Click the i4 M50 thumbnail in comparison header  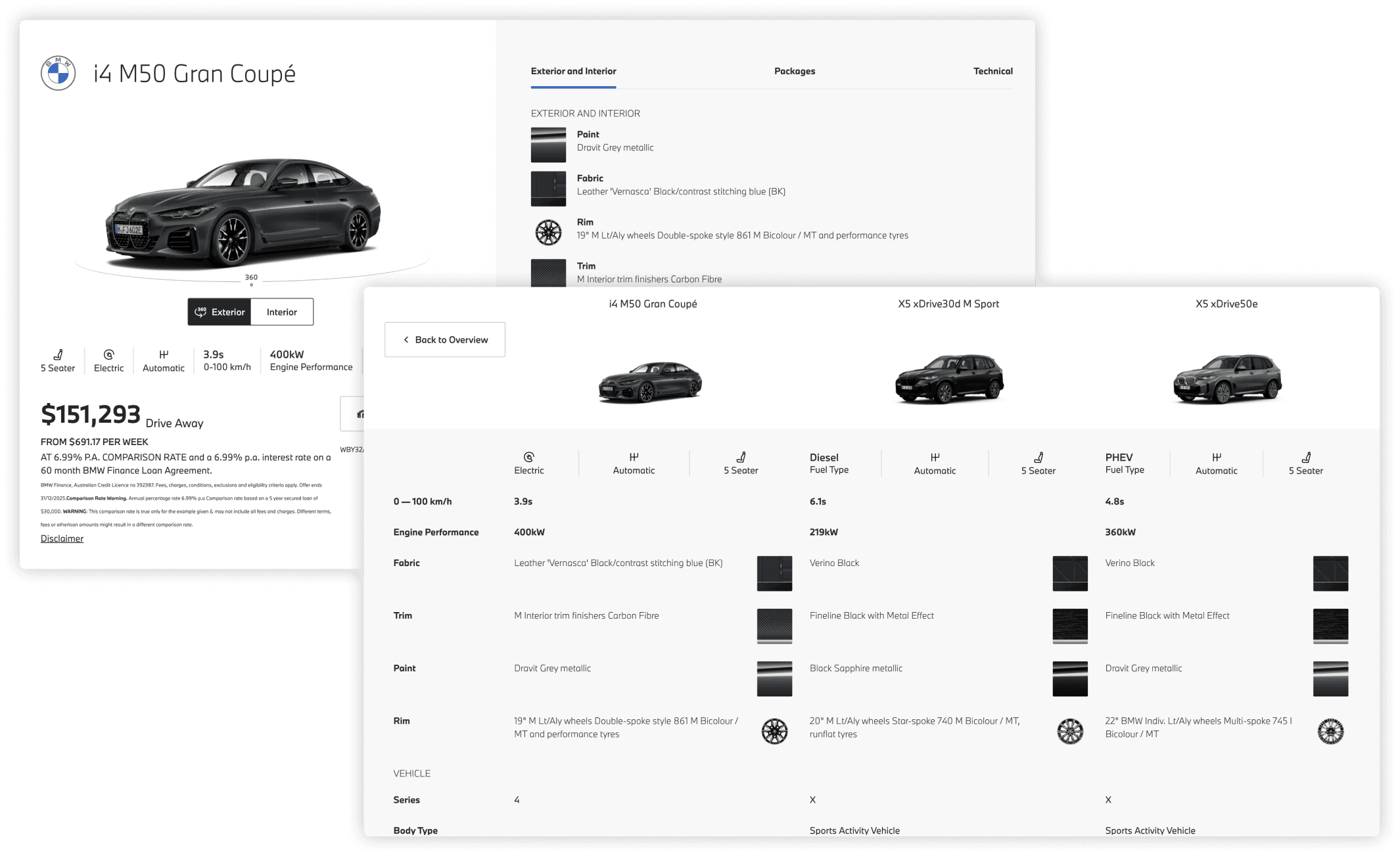[650, 382]
